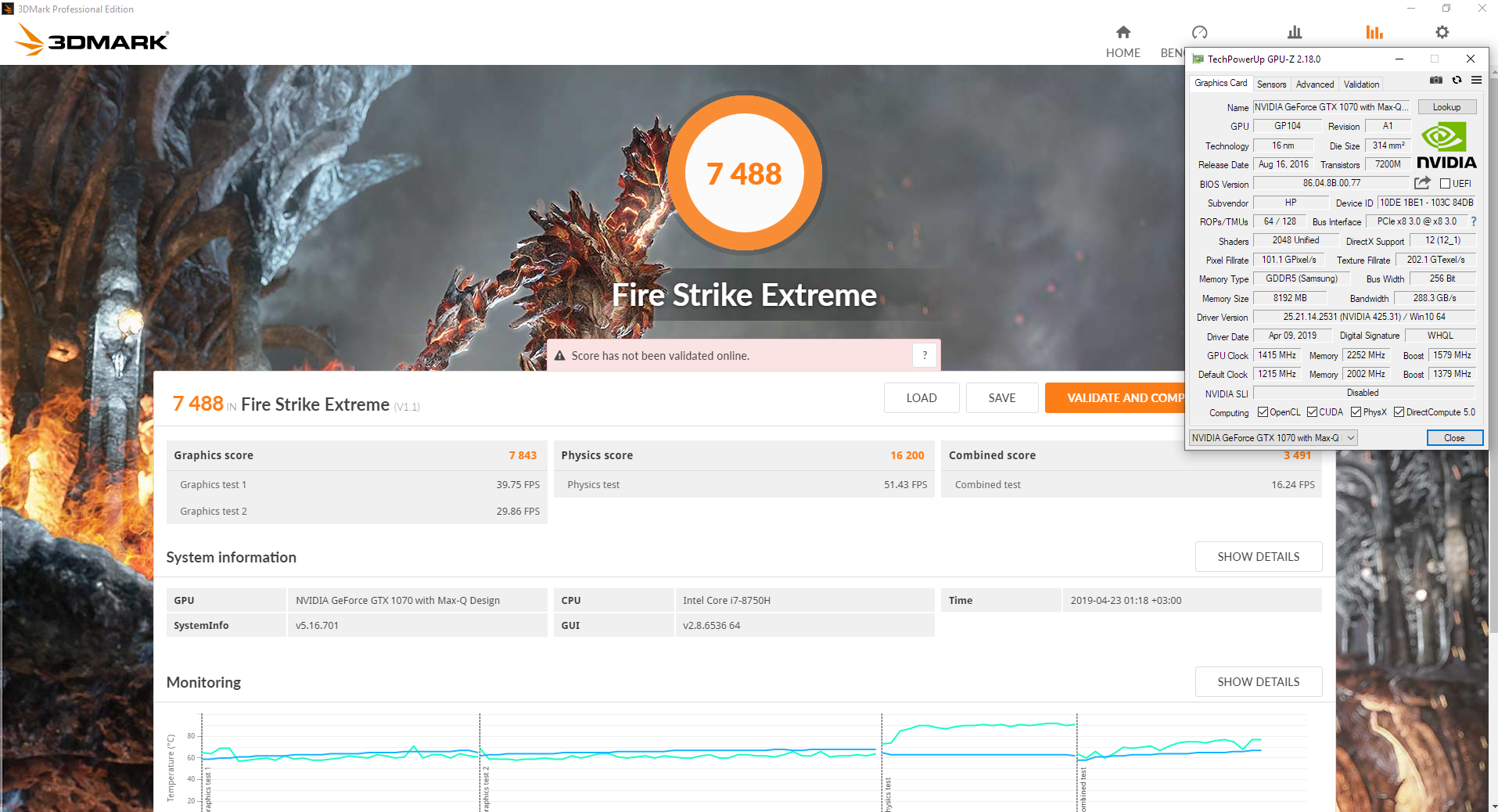Open Benchmarks via the speedometer icon

click(1199, 32)
